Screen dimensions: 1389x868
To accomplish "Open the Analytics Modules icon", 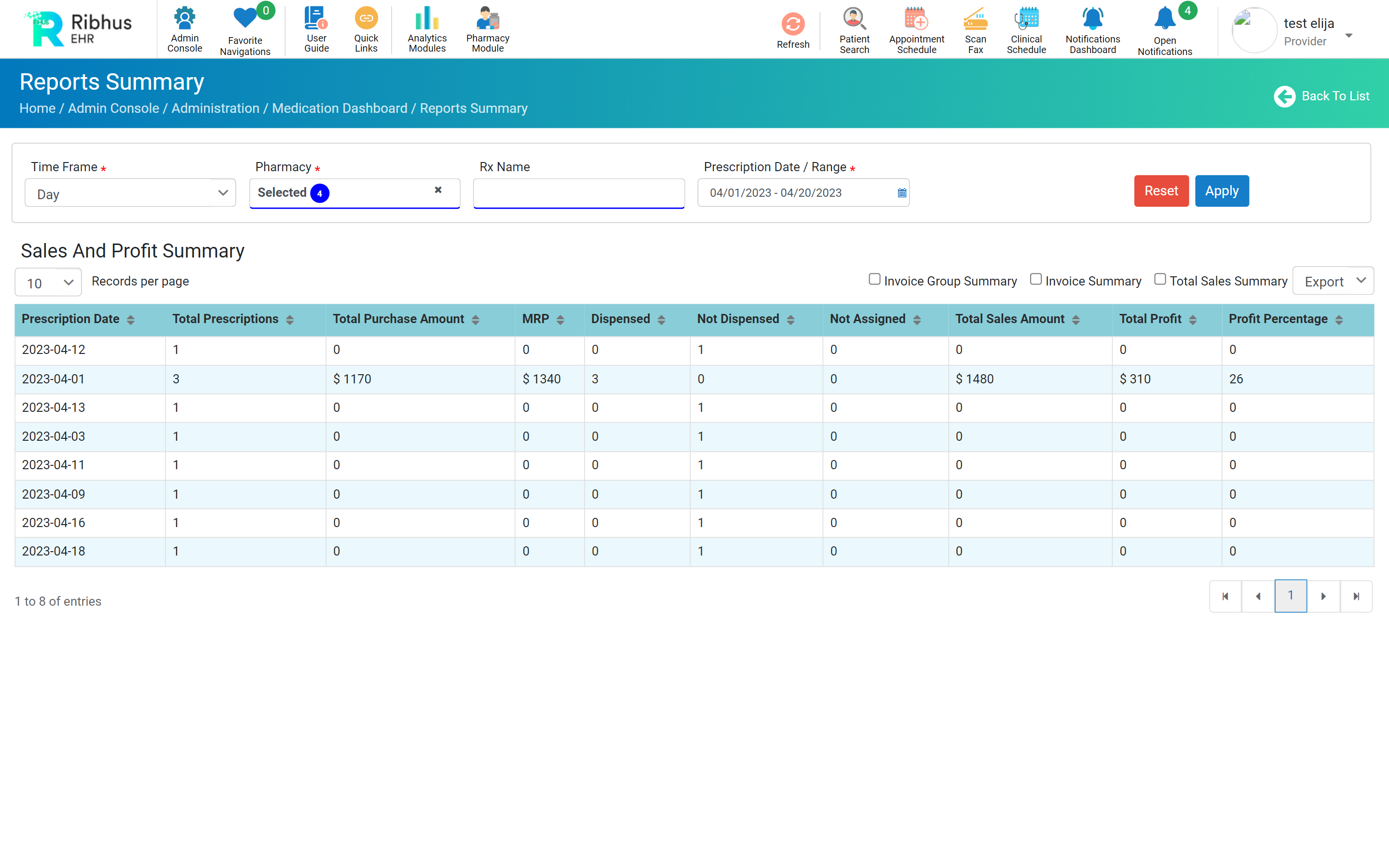I will point(426,19).
